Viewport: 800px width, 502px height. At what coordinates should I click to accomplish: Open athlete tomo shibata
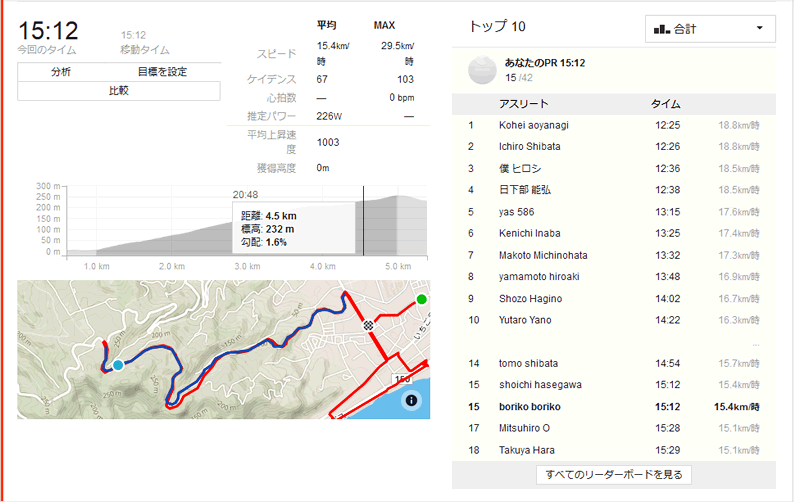(528, 363)
